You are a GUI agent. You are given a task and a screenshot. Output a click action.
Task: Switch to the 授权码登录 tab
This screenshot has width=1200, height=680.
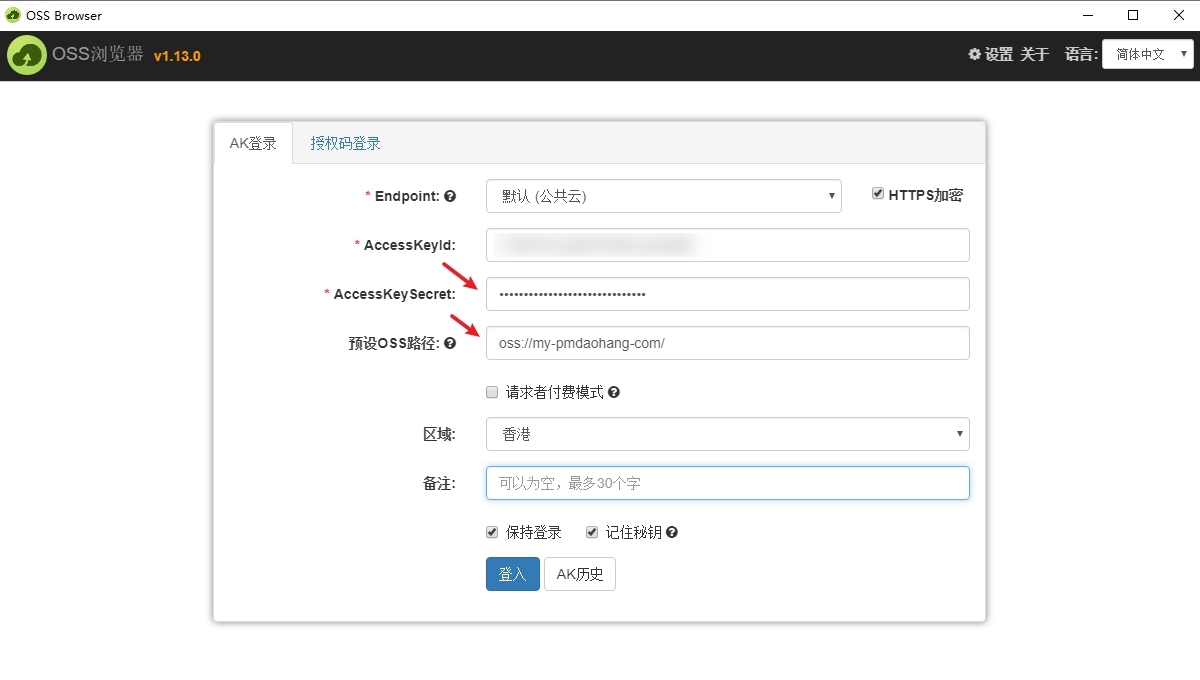[346, 143]
